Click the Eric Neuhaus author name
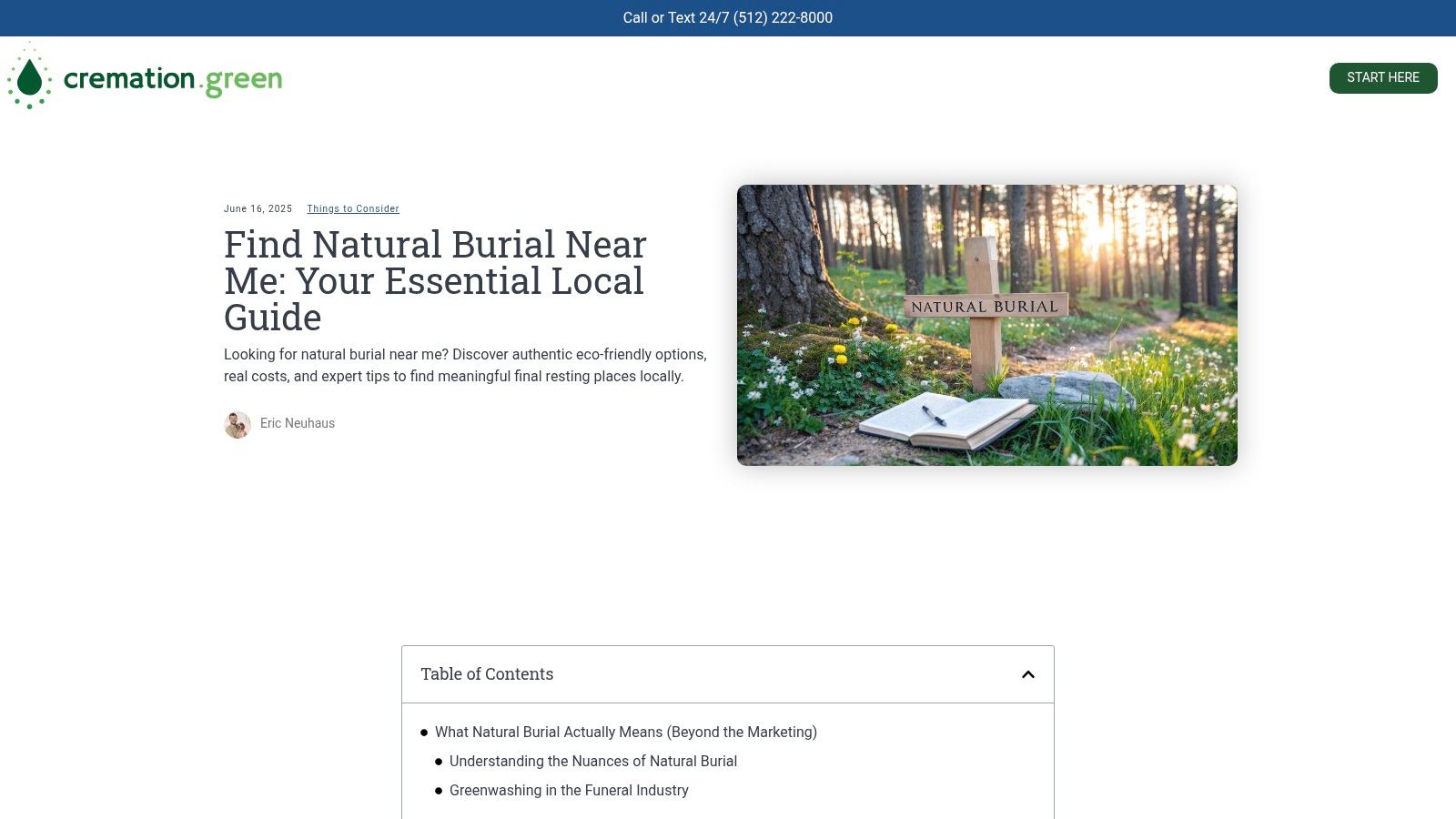 (x=298, y=423)
